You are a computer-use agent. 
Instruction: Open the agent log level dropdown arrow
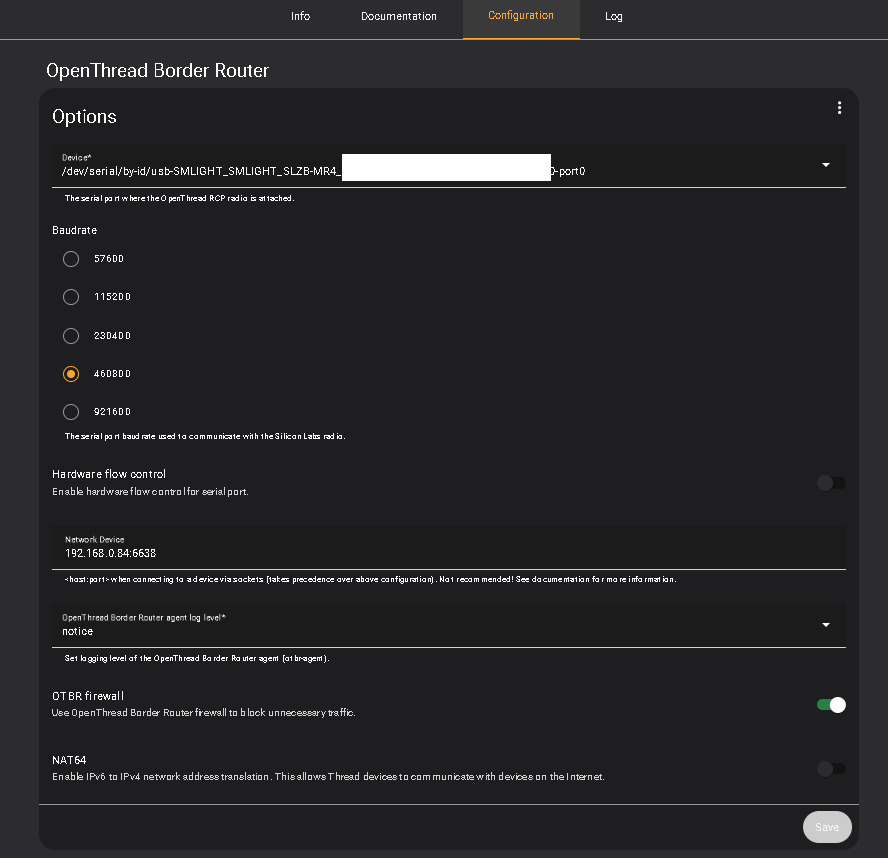(826, 625)
